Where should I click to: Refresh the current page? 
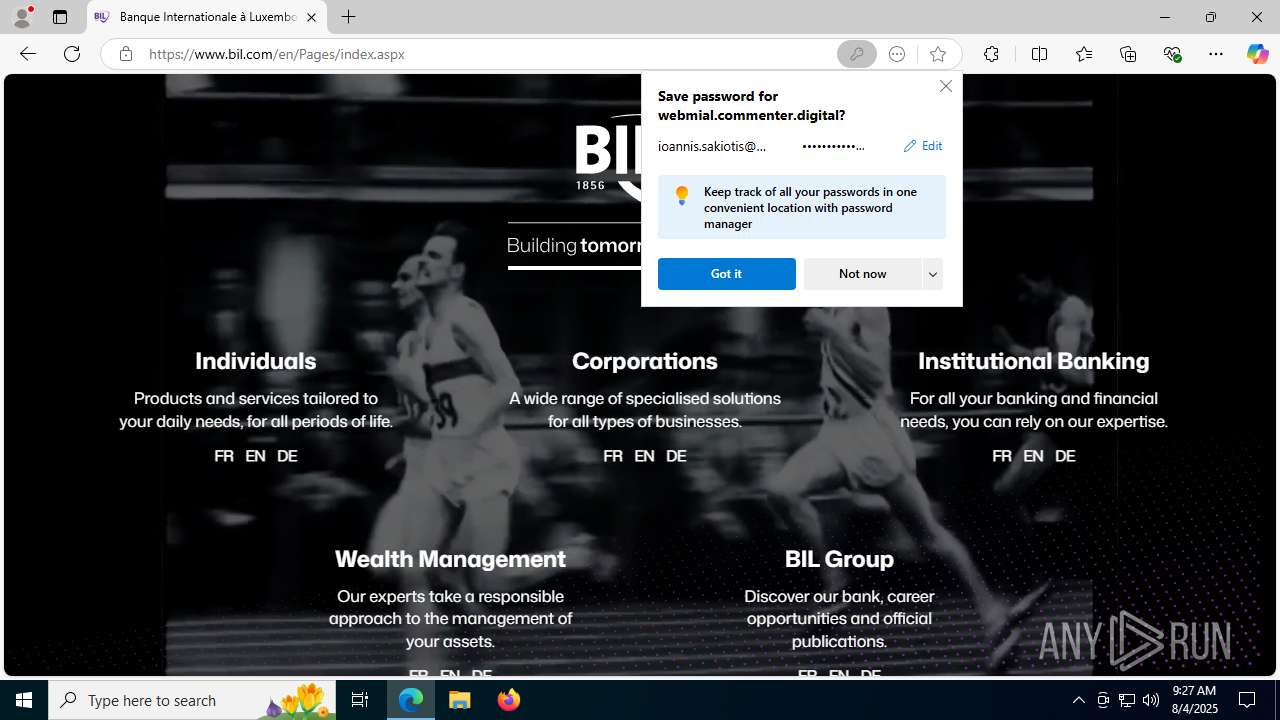pyautogui.click(x=72, y=54)
